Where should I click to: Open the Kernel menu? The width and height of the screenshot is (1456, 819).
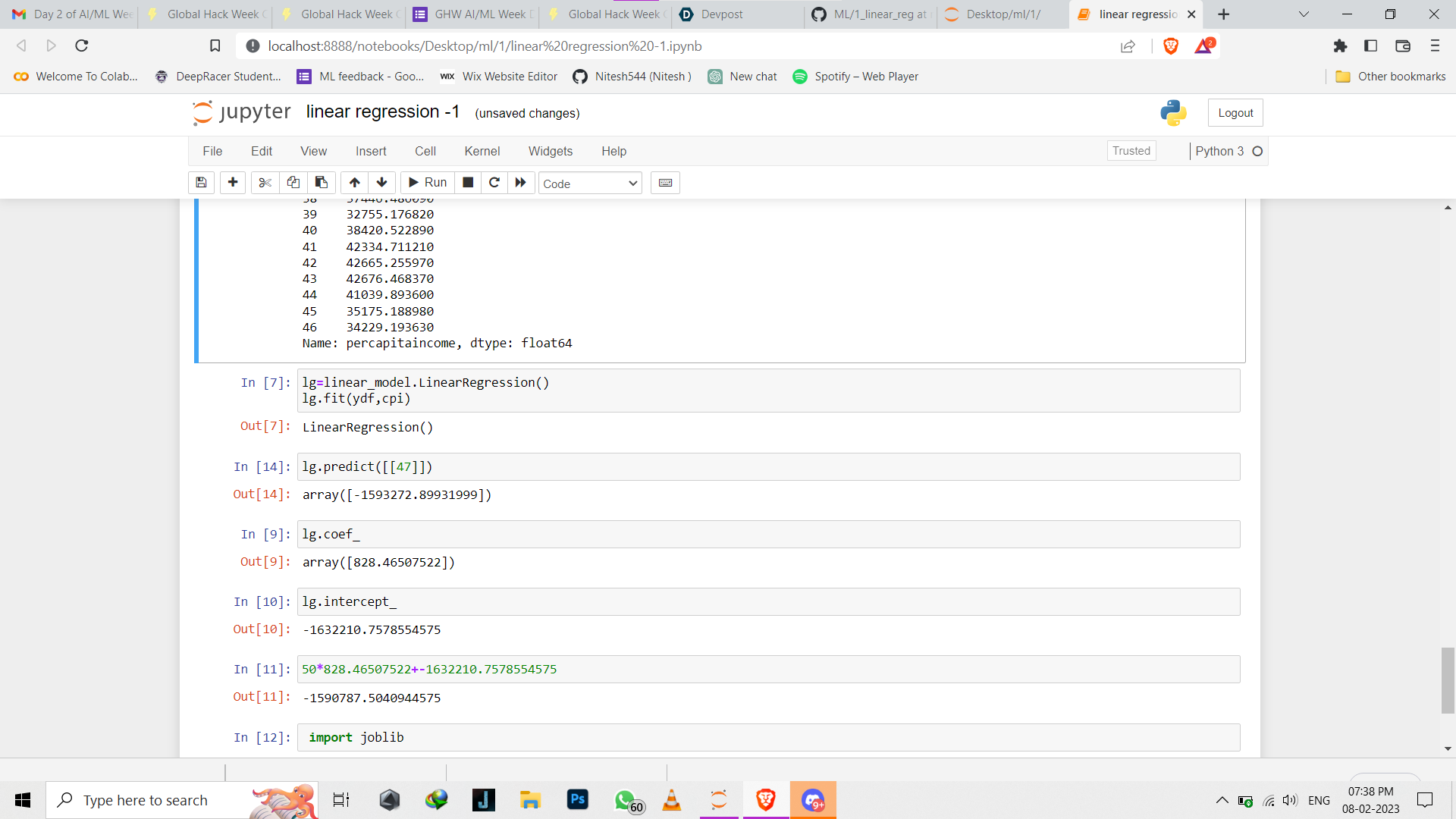pos(482,151)
